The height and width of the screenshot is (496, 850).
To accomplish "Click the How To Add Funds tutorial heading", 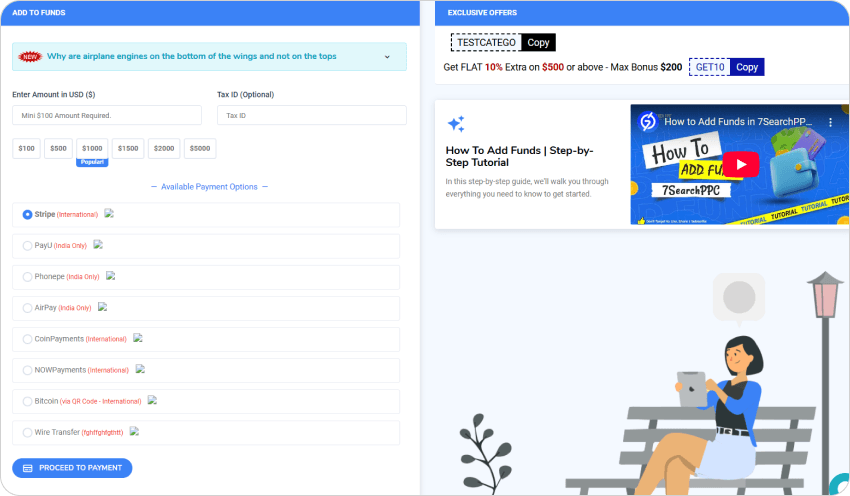I will 519,157.
